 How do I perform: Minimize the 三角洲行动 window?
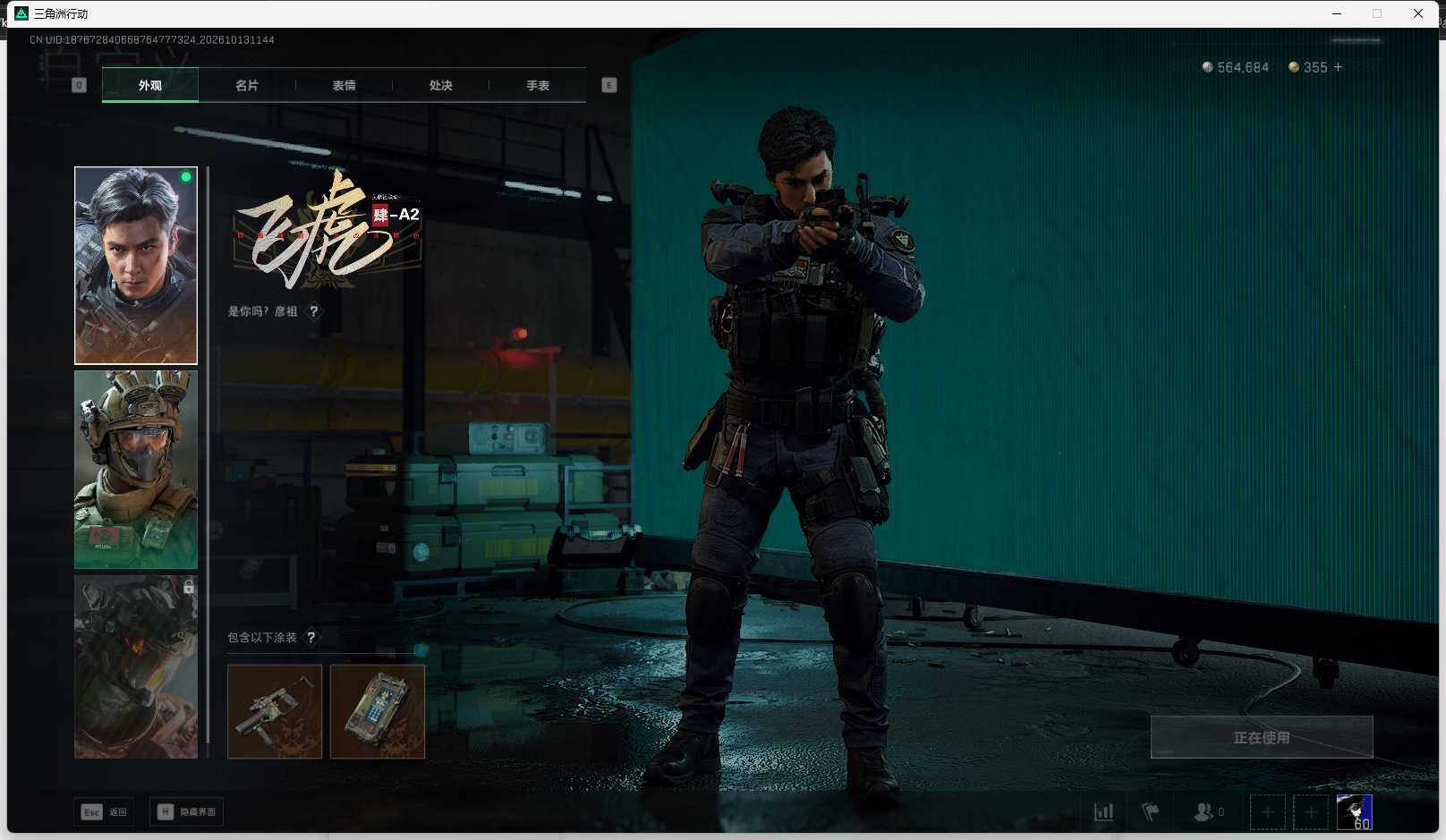pyautogui.click(x=1337, y=13)
